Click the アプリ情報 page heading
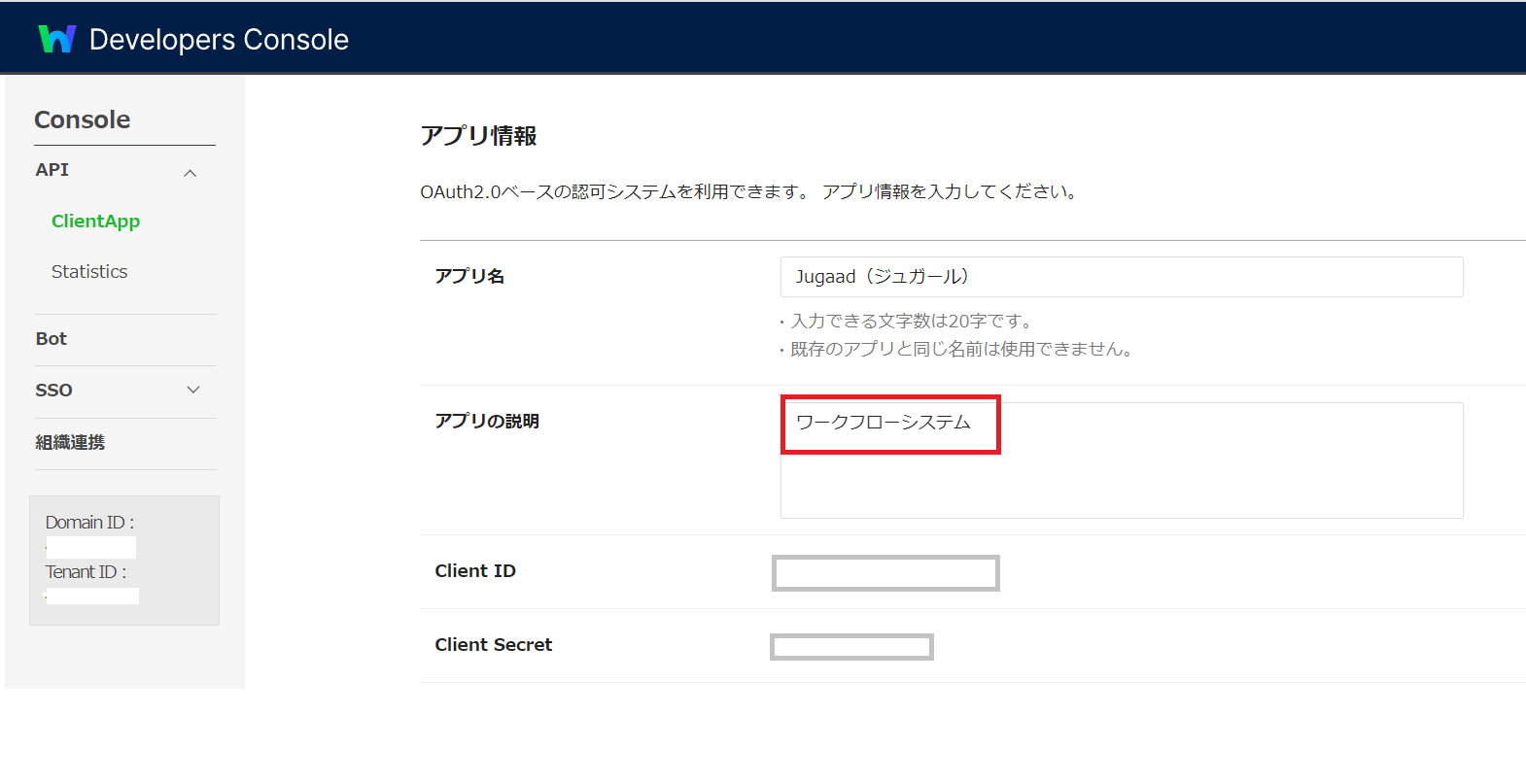 [x=478, y=136]
